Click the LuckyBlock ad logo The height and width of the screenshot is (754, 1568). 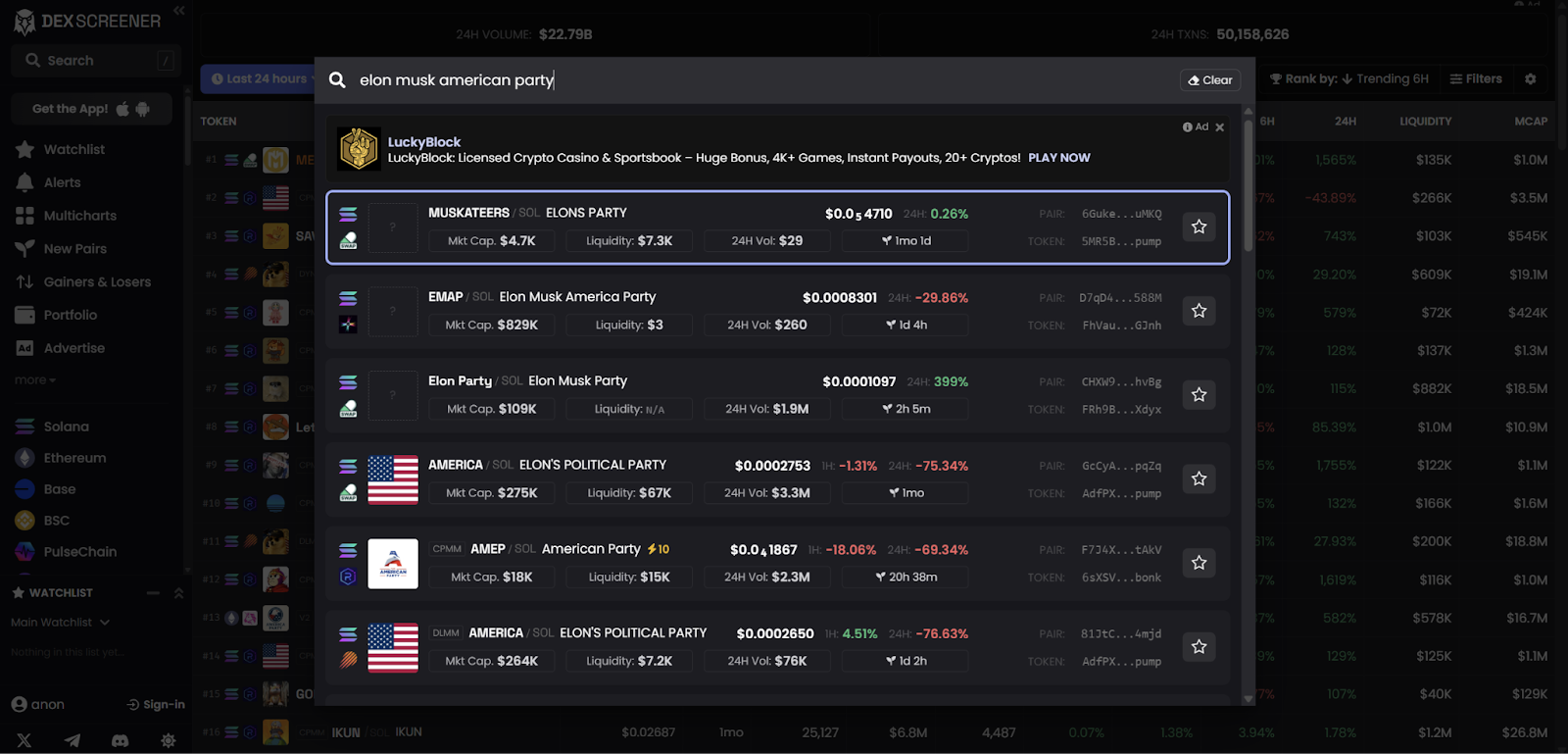point(359,149)
